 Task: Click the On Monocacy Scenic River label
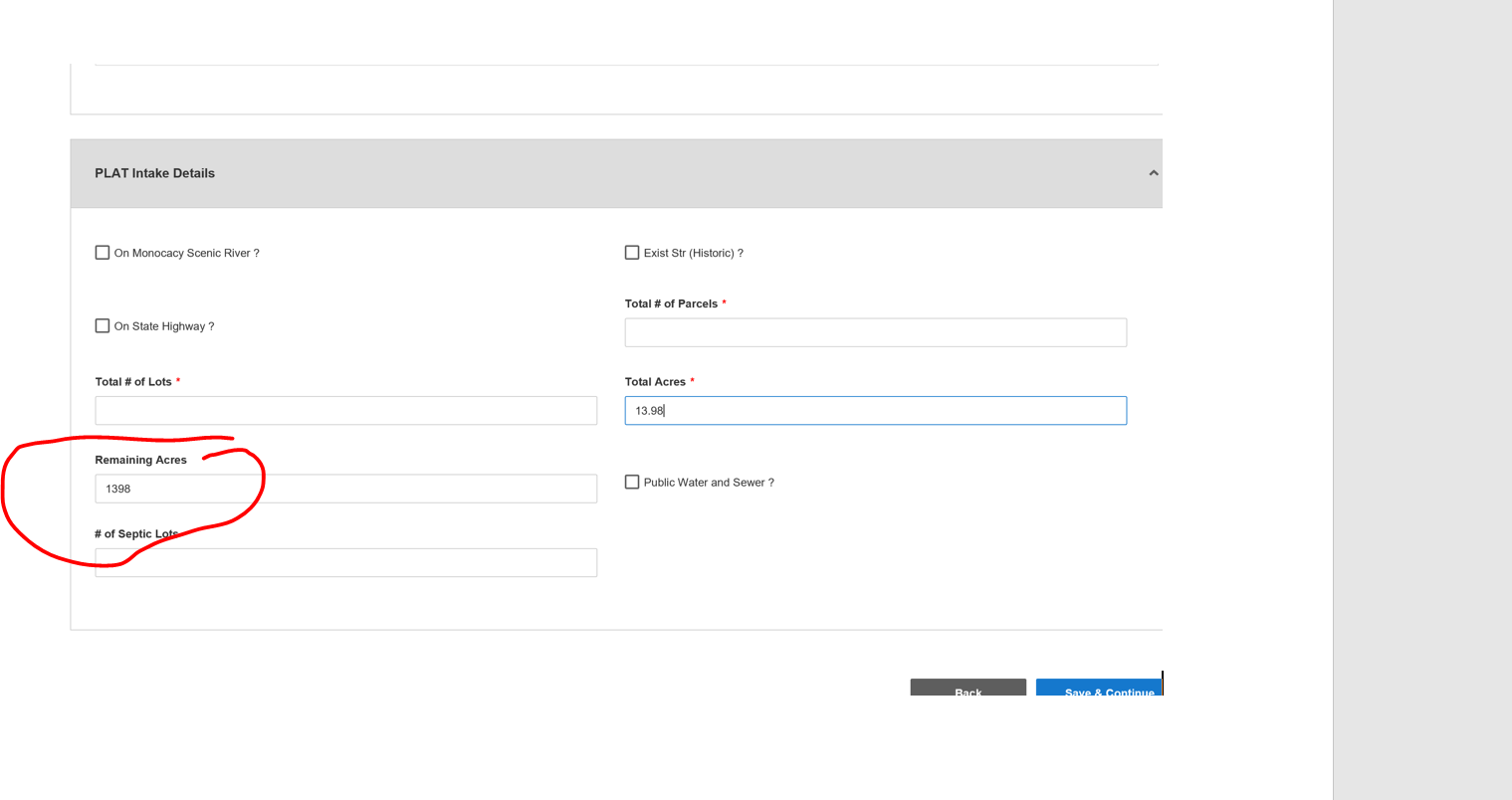187,253
